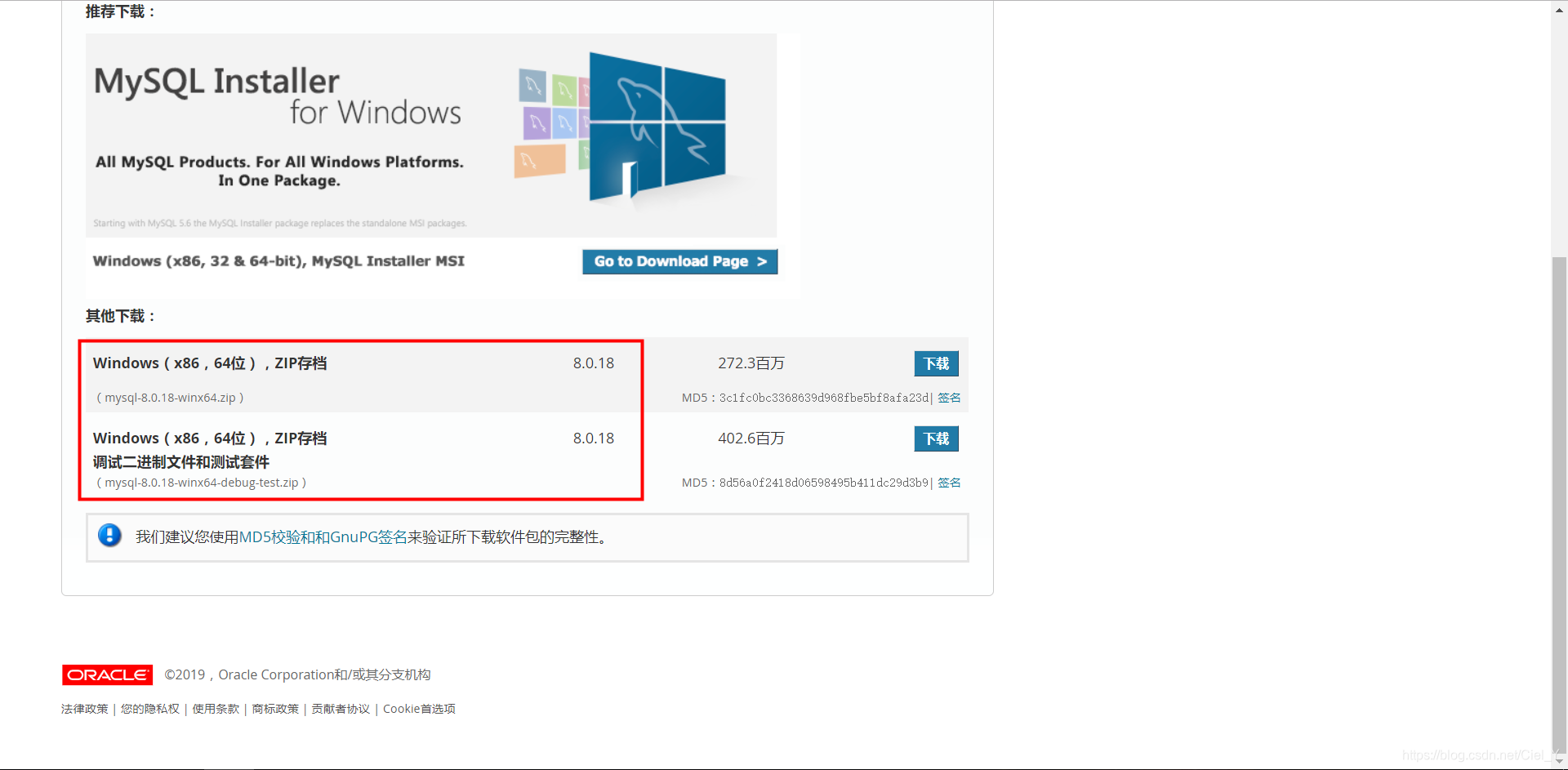Click the scrollbar down arrow

click(1559, 761)
